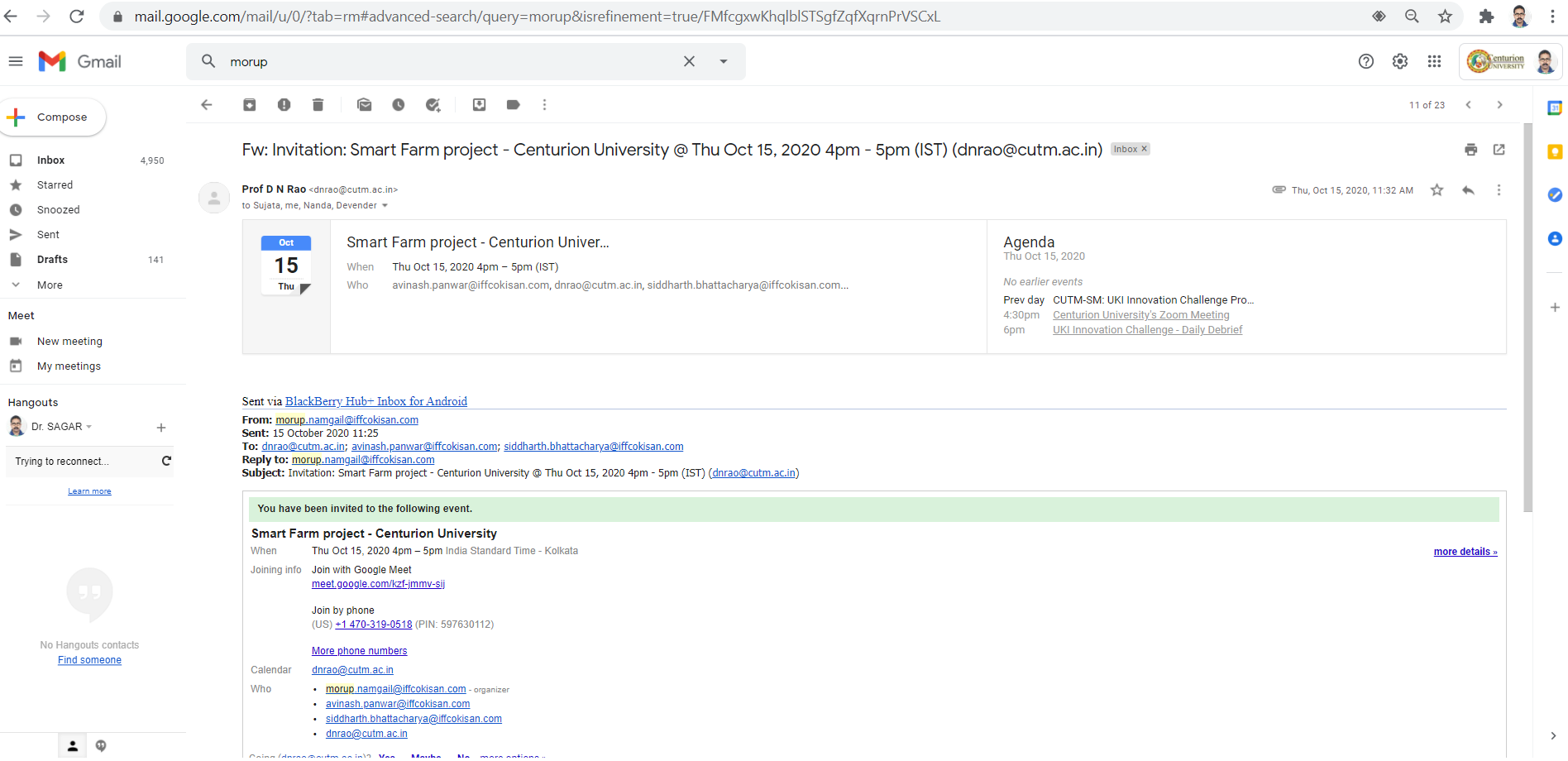
Task: Start a New meeting
Action: [x=69, y=342]
